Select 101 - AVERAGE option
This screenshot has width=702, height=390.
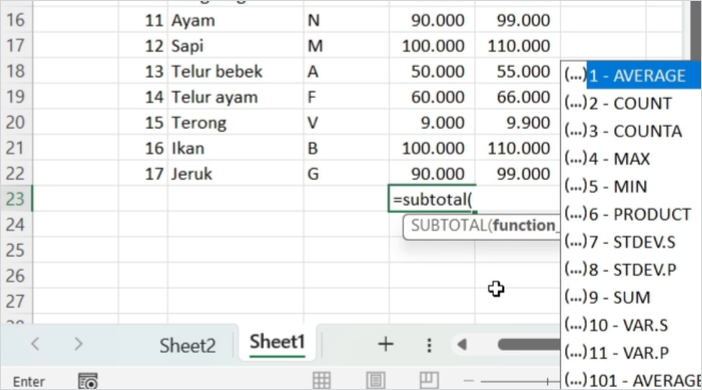click(x=631, y=380)
